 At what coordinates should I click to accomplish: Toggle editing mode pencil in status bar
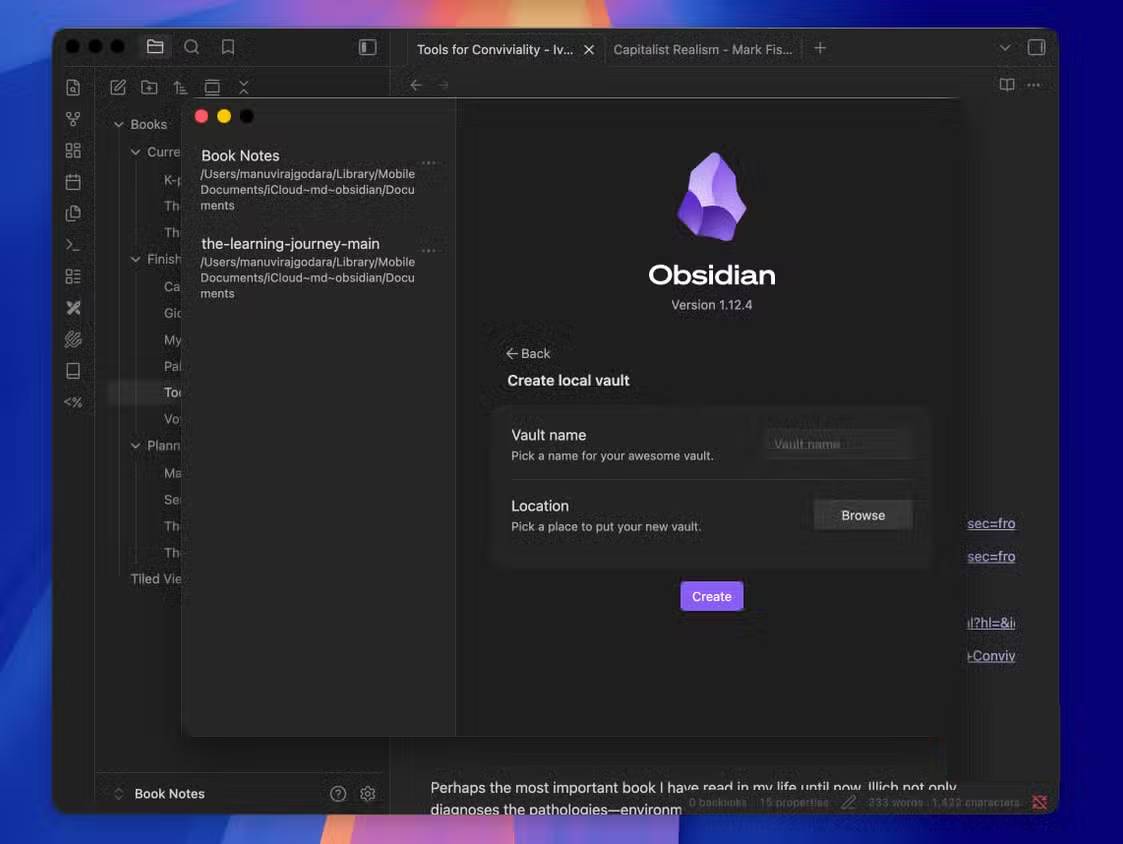(x=848, y=802)
